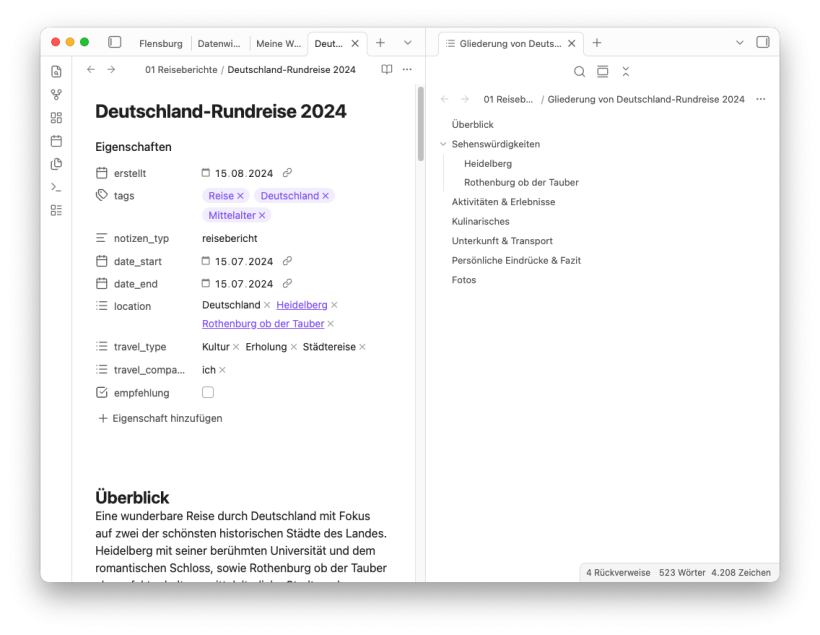Viewport: 820px width, 635px height.
Task: Select the Gliederung von Deuts... tab
Action: click(510, 43)
